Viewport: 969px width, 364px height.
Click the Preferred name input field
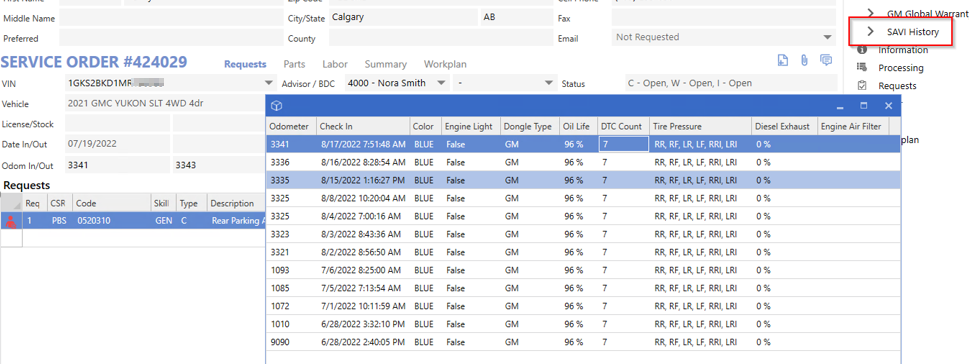click(171, 38)
